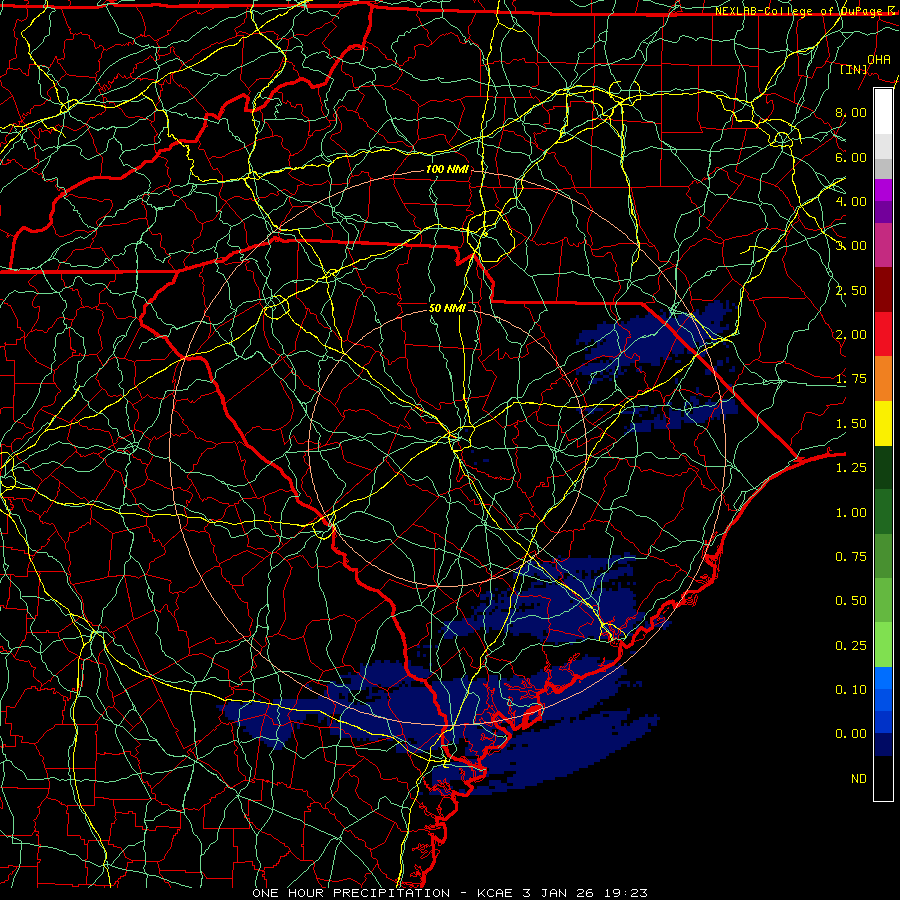Click the 2.00 legend value
The height and width of the screenshot is (900, 900).
(x=851, y=335)
